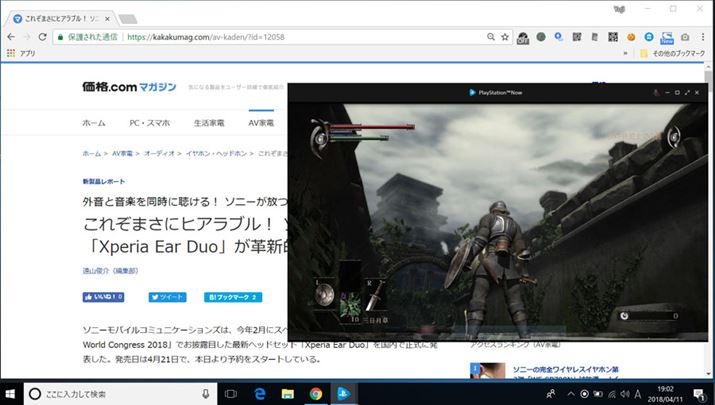Click the PlayStation Now taskbar icon
This screenshot has height=405, width=715.
342,393
